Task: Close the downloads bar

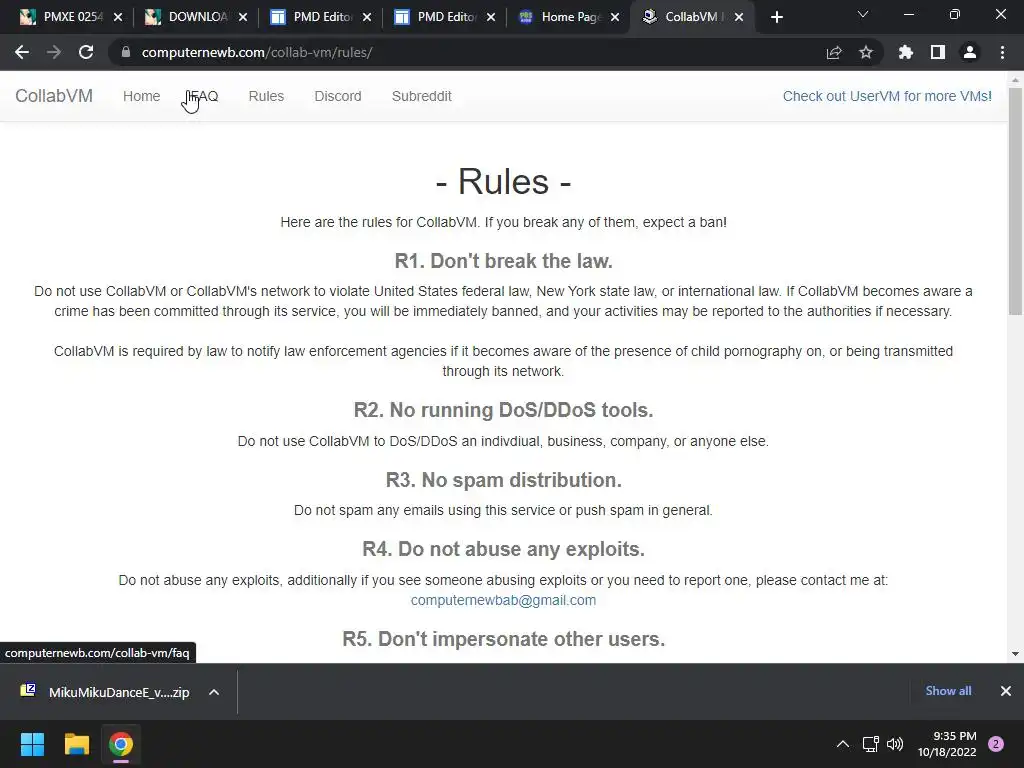Action: [x=1006, y=691]
